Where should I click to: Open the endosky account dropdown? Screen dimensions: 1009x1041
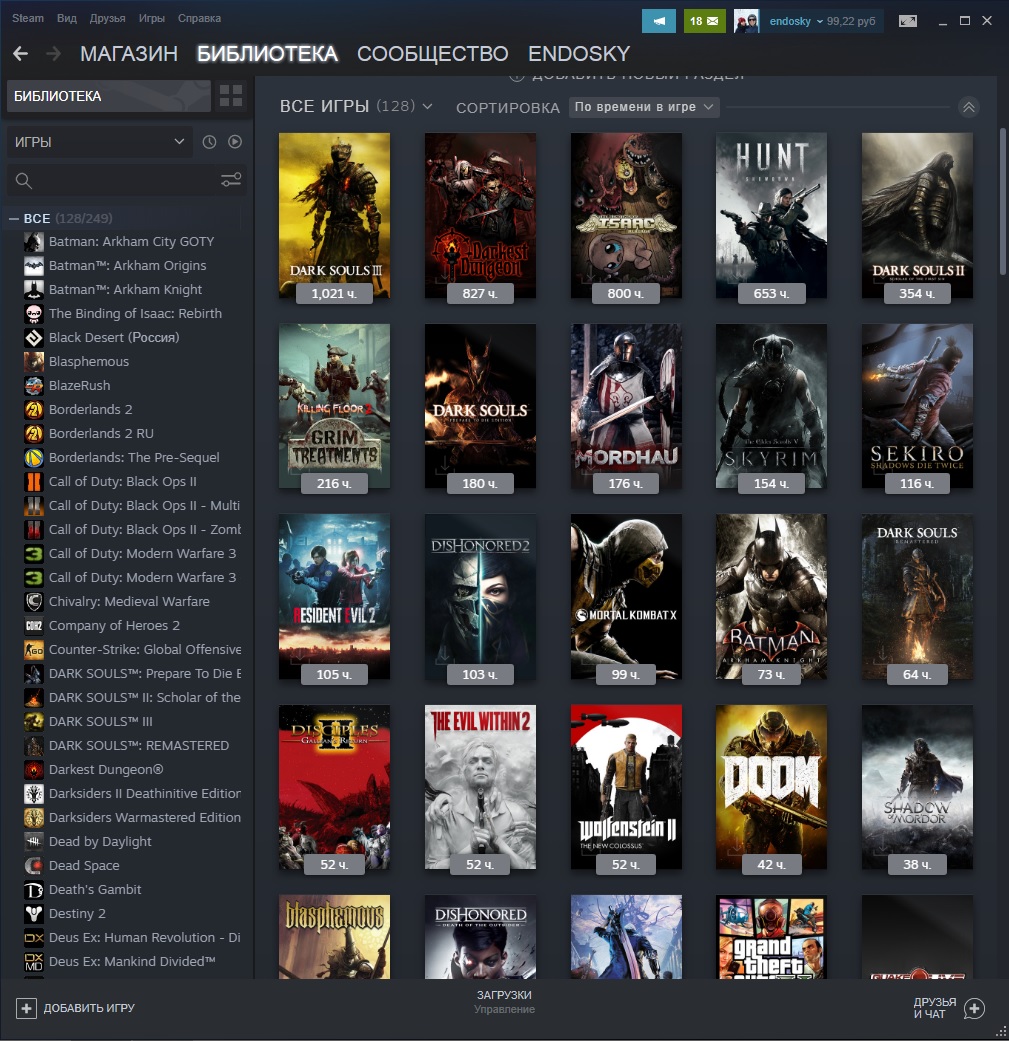796,21
